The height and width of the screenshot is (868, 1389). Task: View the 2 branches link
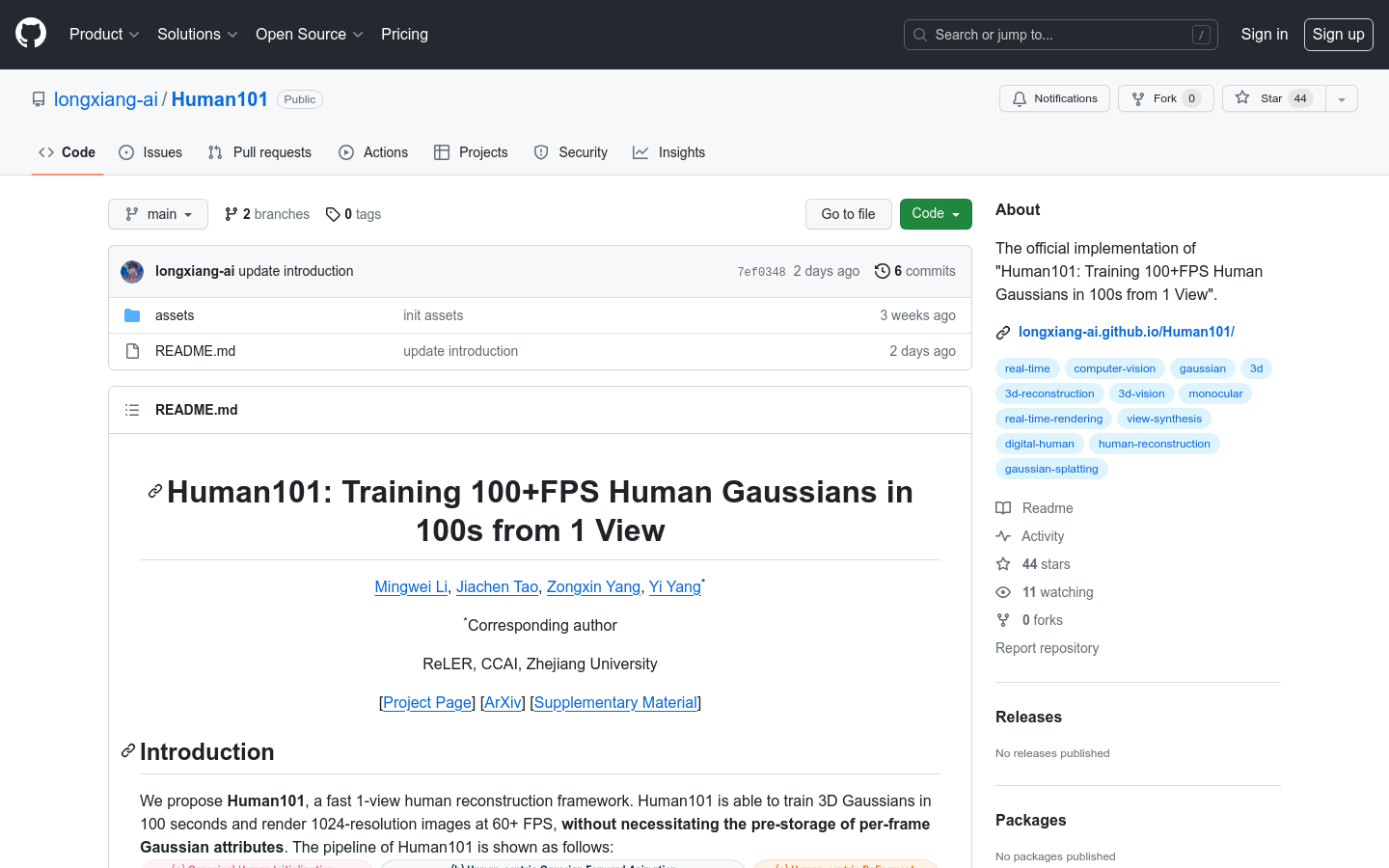(267, 214)
